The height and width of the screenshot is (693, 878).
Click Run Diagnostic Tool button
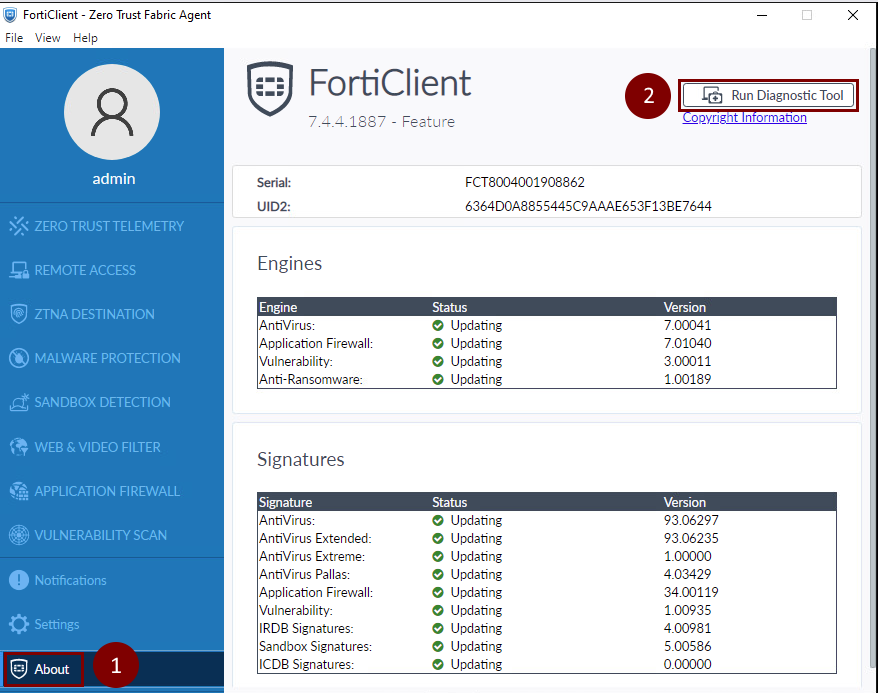[x=768, y=95]
